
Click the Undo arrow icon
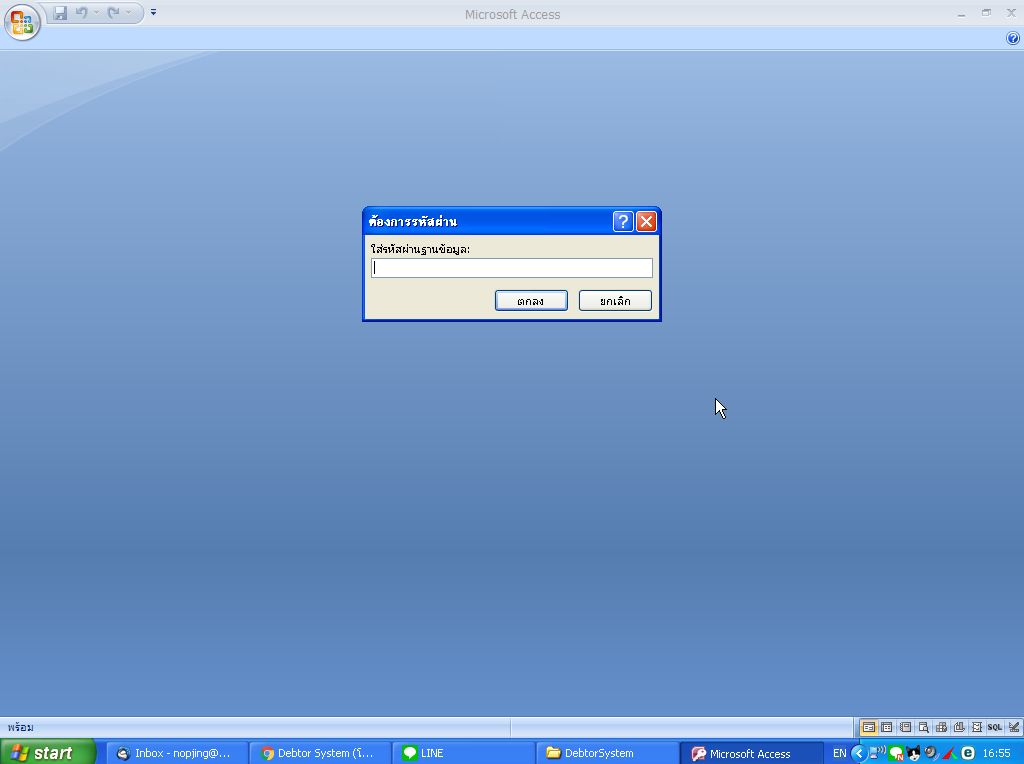[x=82, y=12]
